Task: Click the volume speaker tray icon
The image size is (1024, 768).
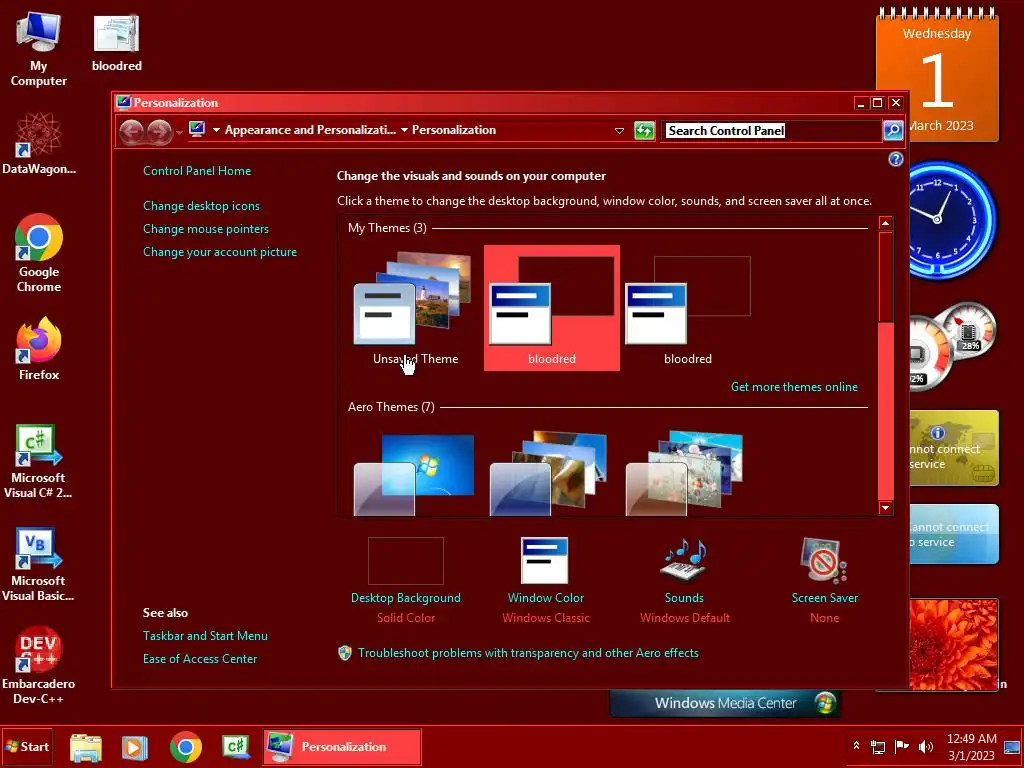Action: point(925,746)
